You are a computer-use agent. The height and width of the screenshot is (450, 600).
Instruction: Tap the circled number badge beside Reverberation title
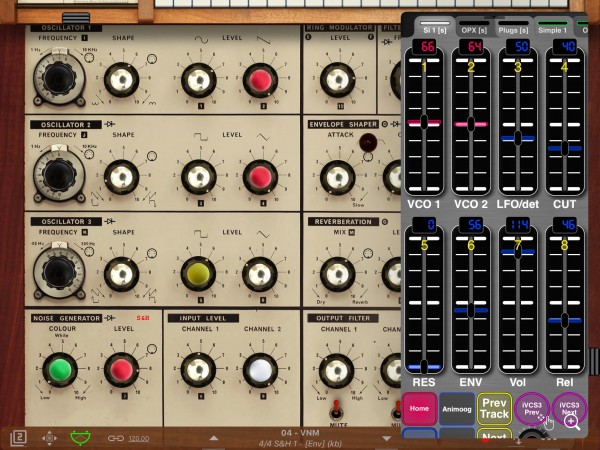(x=385, y=222)
